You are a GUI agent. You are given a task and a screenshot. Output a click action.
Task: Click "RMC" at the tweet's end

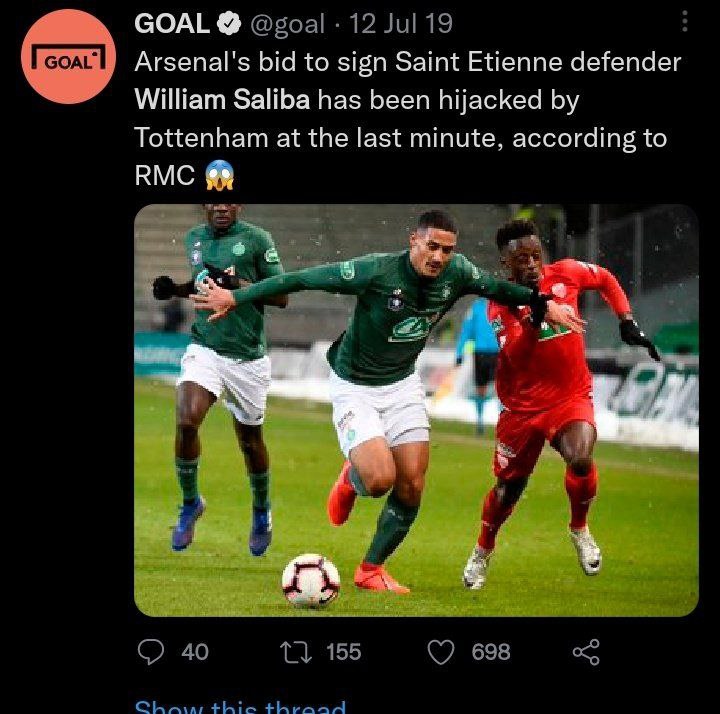(163, 176)
